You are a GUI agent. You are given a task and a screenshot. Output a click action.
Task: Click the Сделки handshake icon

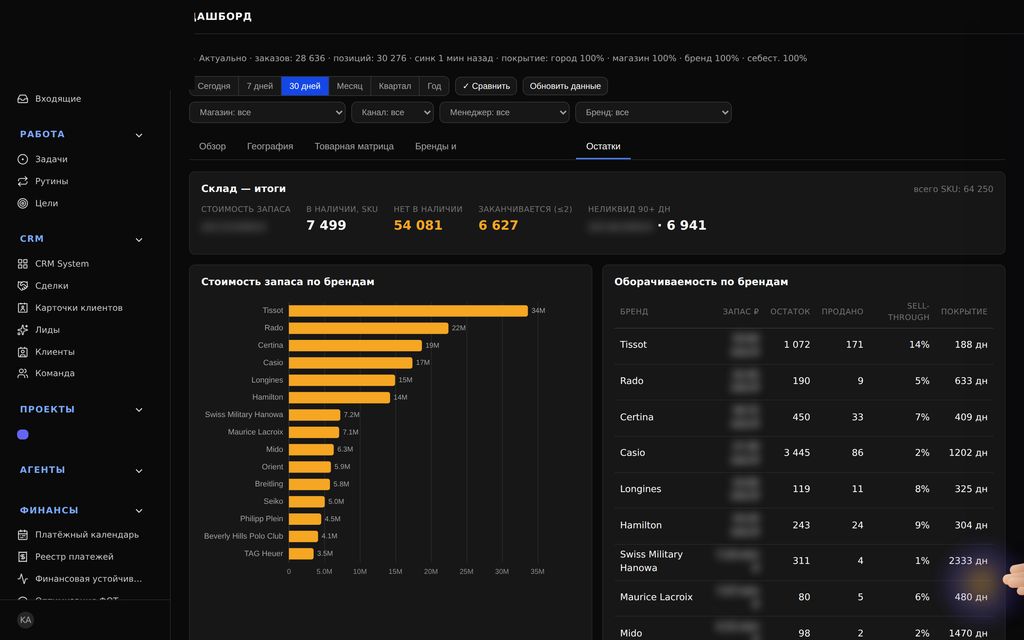coord(23,285)
